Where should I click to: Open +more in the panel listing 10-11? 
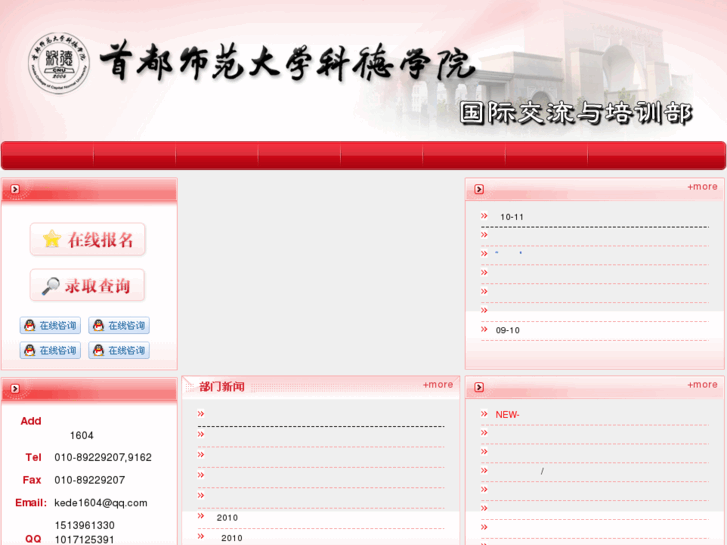[x=702, y=186]
